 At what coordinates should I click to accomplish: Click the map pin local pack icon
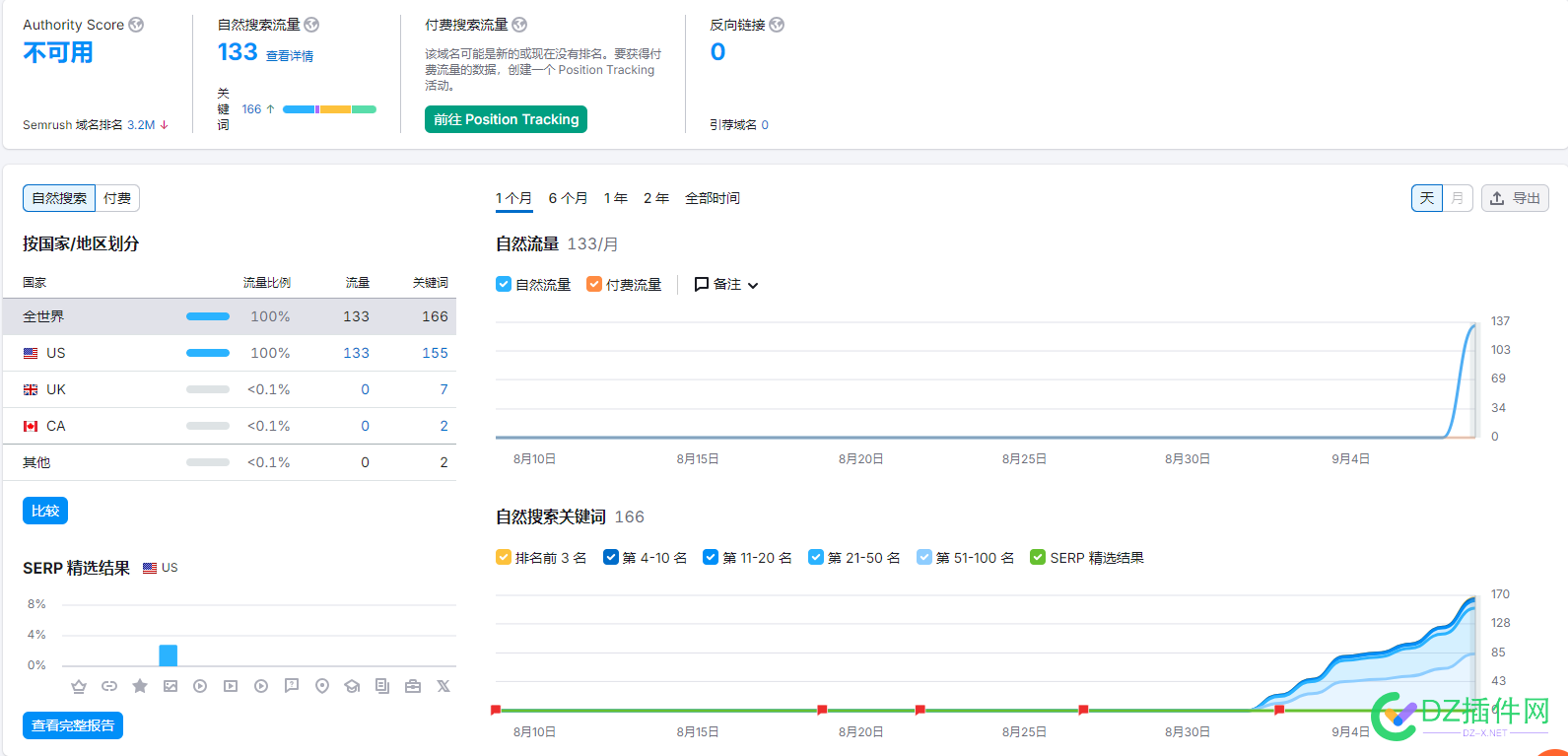pyautogui.click(x=322, y=686)
